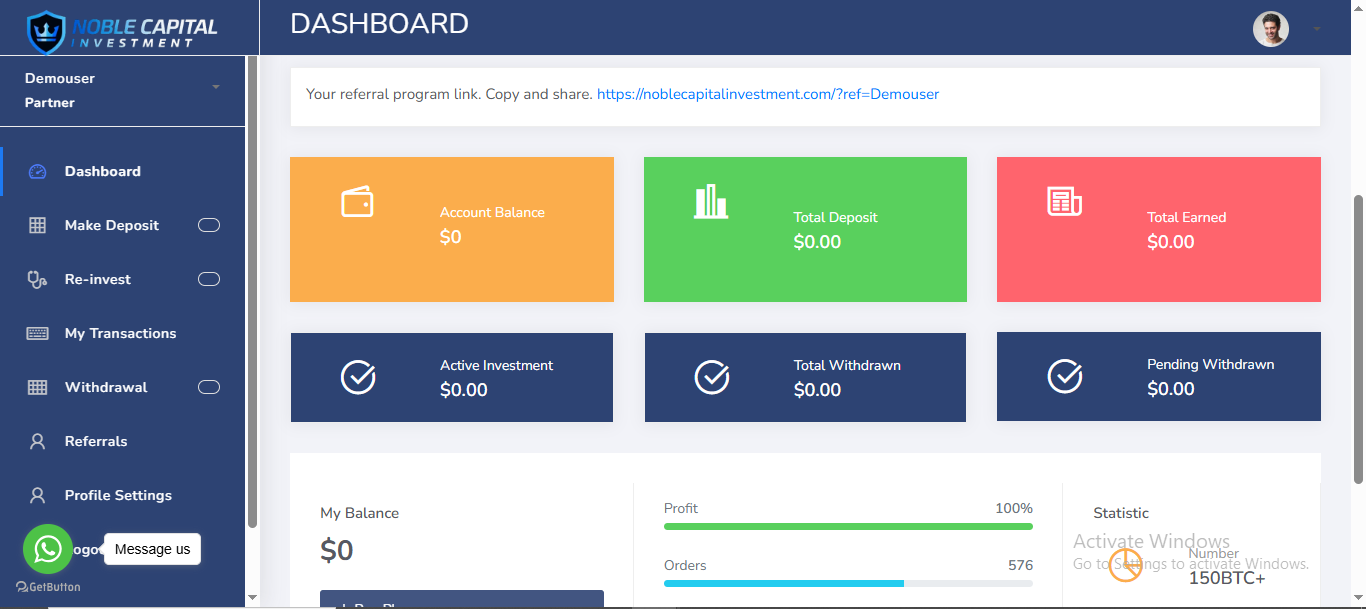This screenshot has width=1366, height=609.
Task: Click the Dashboard gauge icon in sidebar
Action: 37,172
